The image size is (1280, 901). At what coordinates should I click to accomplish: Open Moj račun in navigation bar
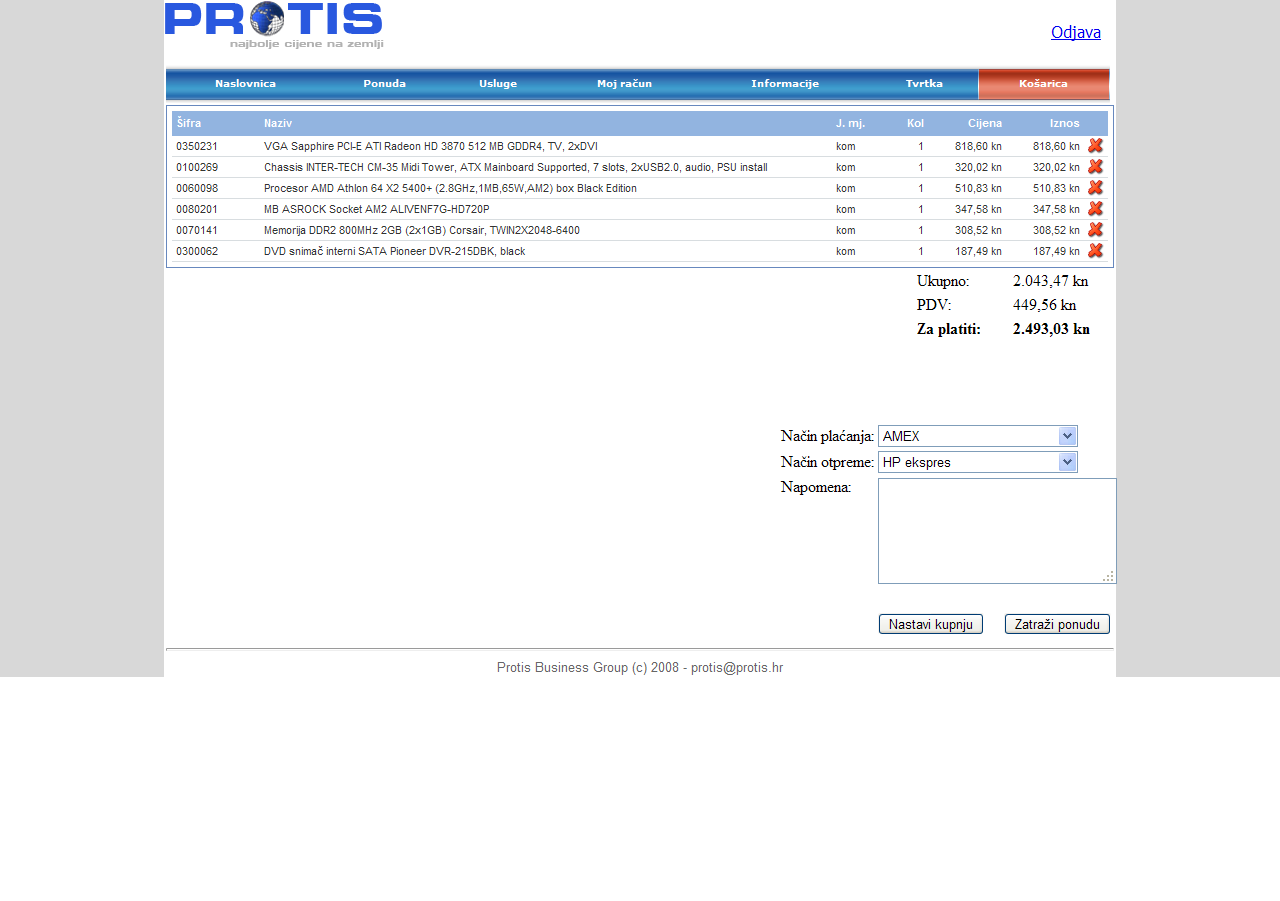[x=624, y=84]
